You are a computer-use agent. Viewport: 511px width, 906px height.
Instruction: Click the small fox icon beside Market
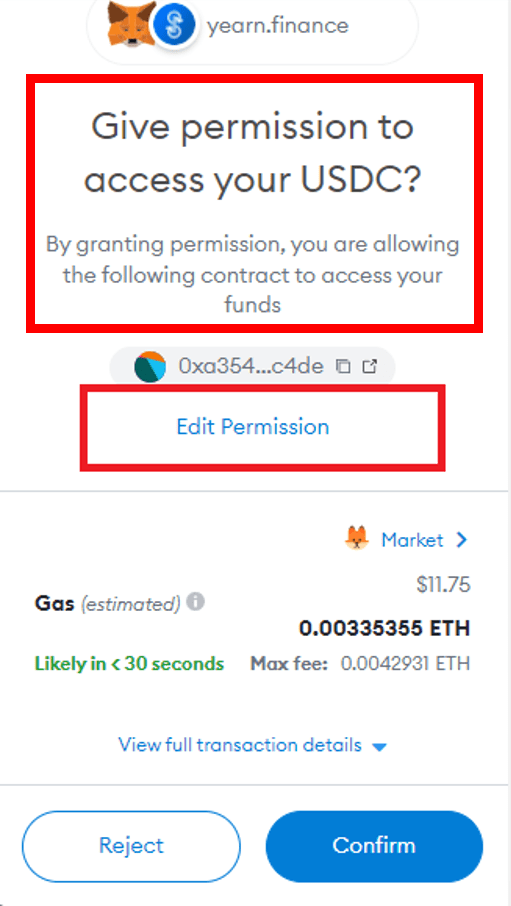357,540
